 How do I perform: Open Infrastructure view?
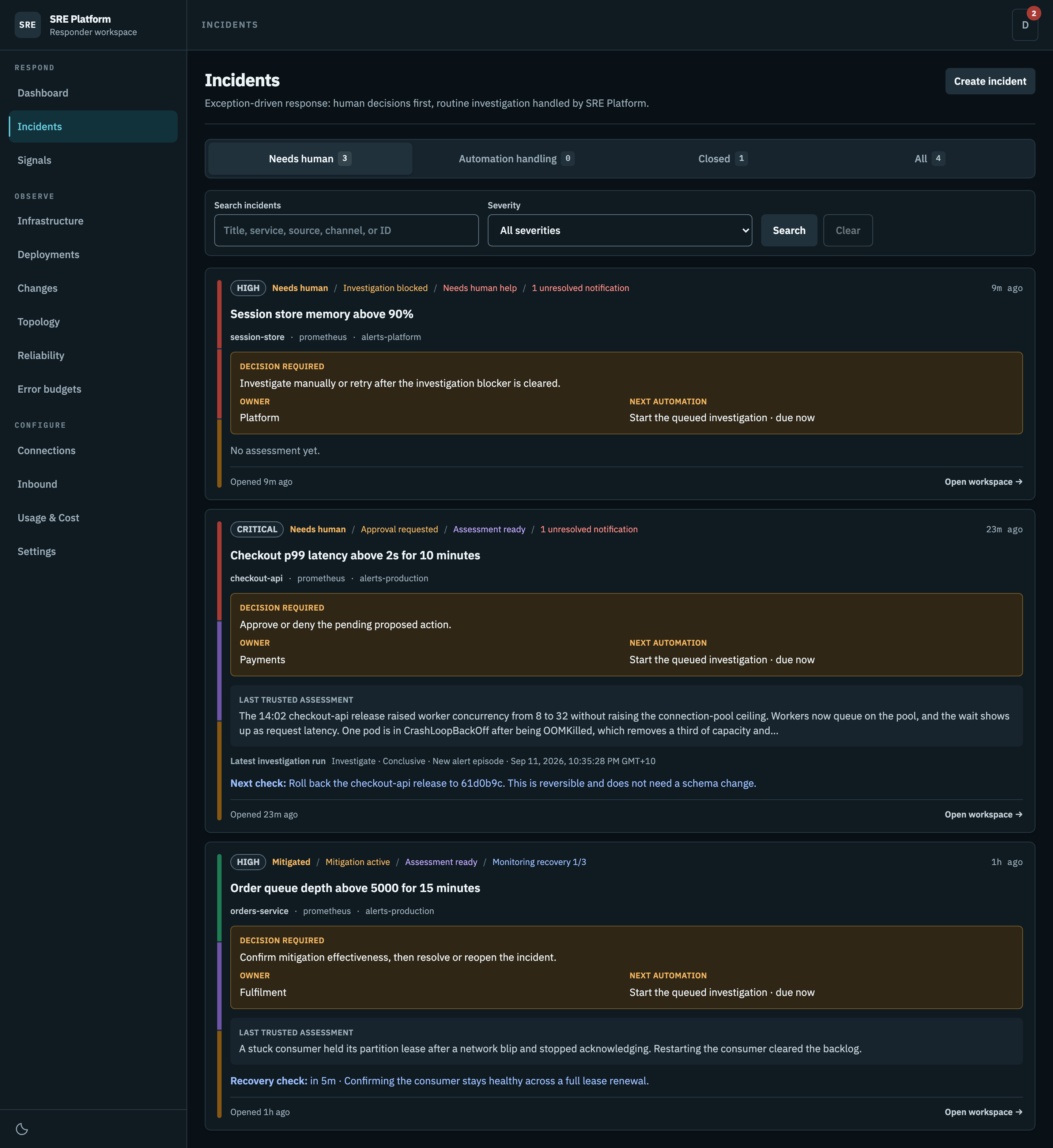94,221
